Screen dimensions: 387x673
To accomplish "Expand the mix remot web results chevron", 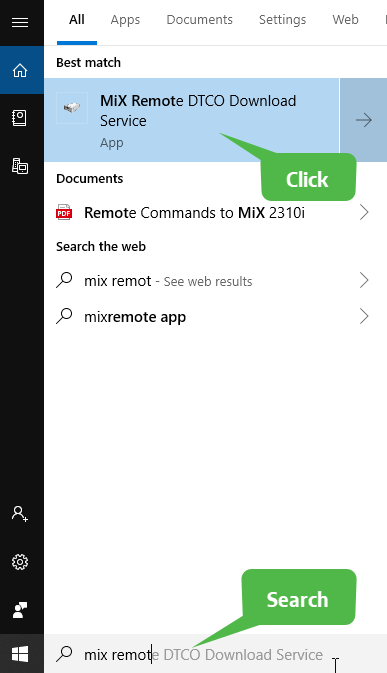I will tap(364, 280).
